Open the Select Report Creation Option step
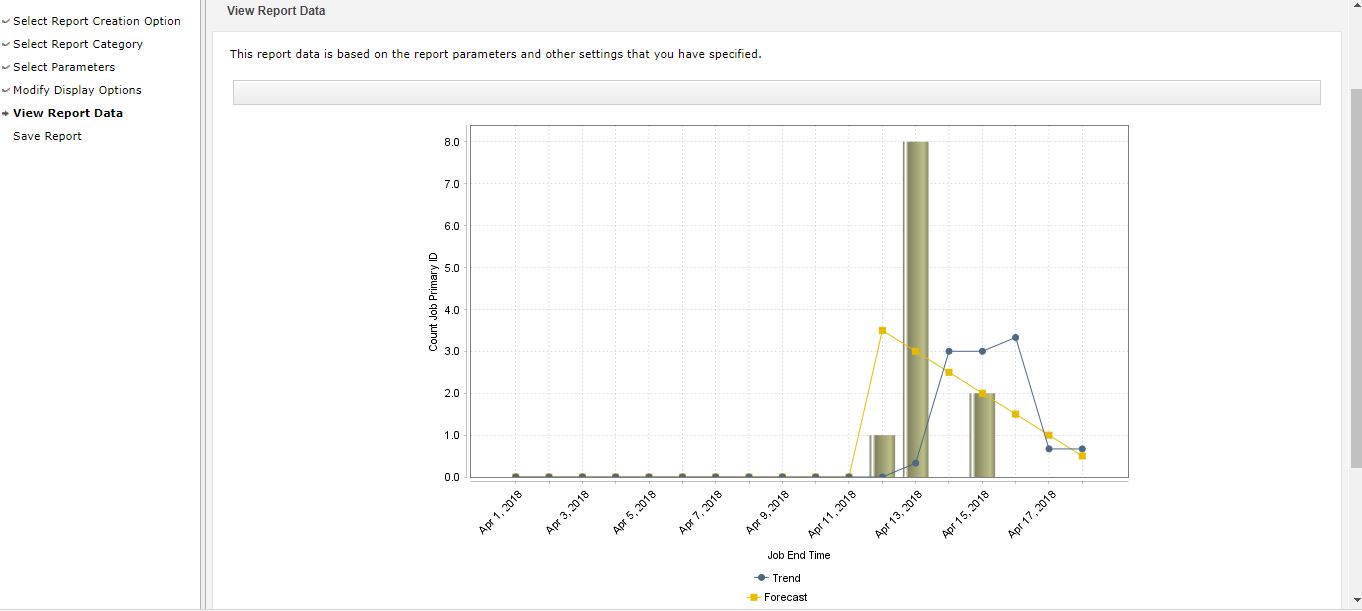 [97, 21]
